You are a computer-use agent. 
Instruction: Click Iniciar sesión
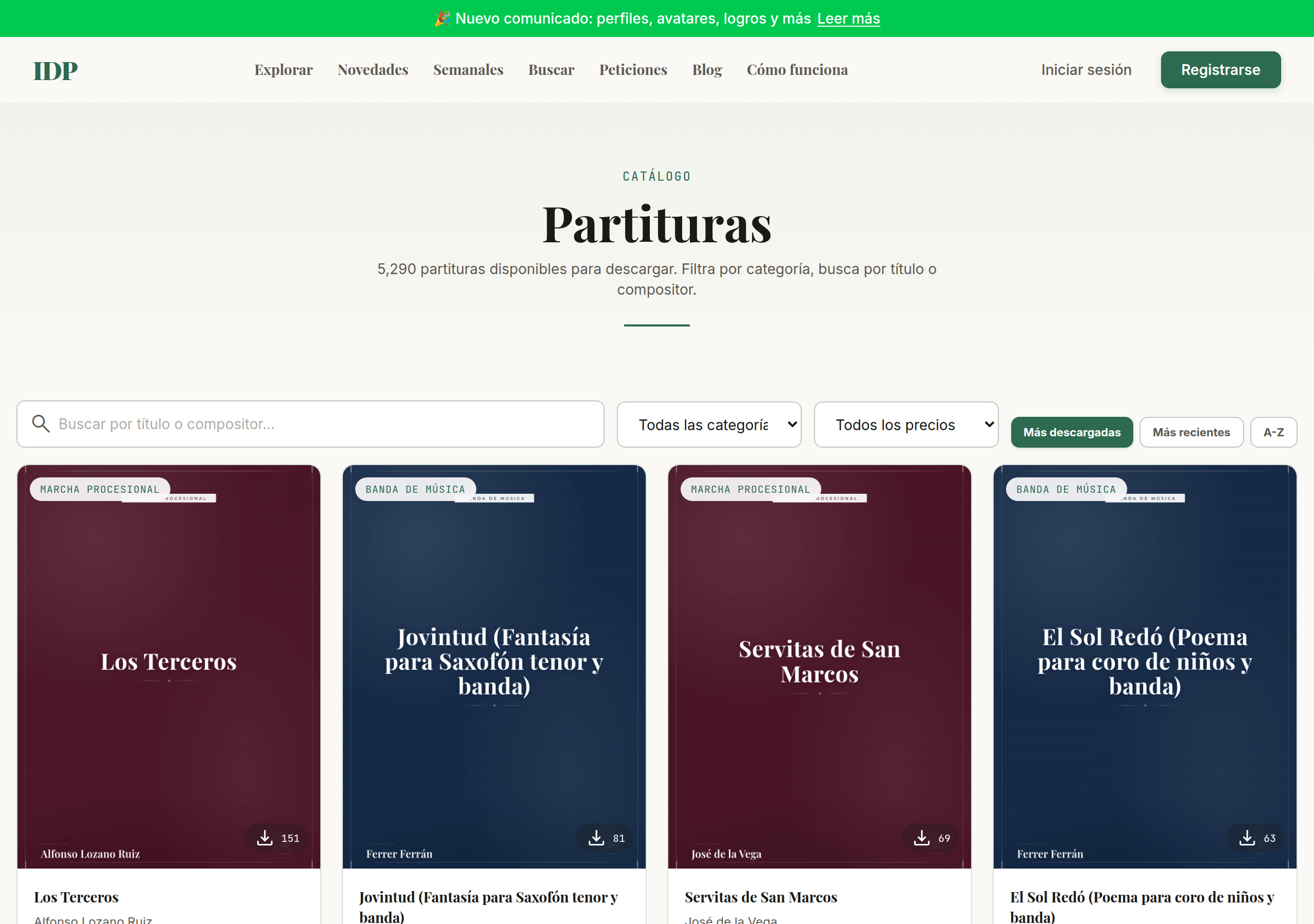(x=1086, y=70)
